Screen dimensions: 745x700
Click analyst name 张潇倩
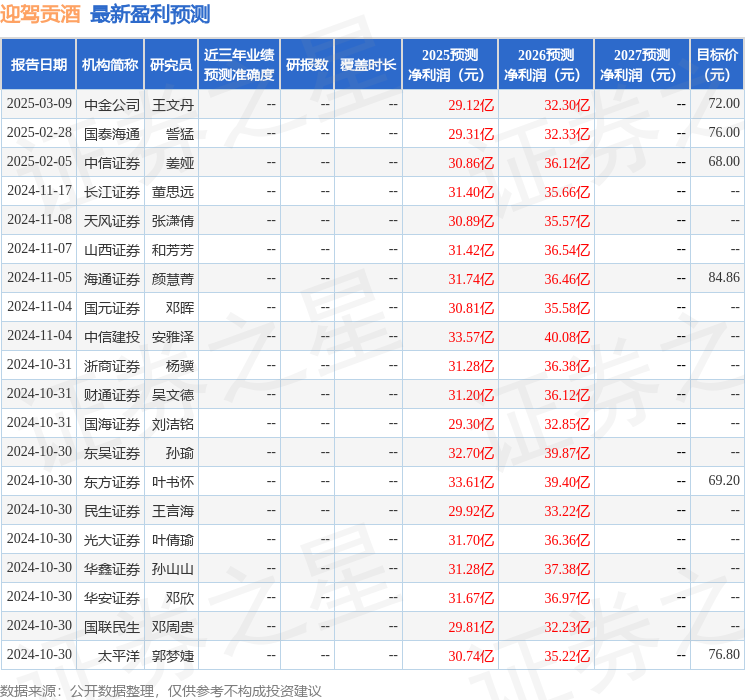(173, 221)
